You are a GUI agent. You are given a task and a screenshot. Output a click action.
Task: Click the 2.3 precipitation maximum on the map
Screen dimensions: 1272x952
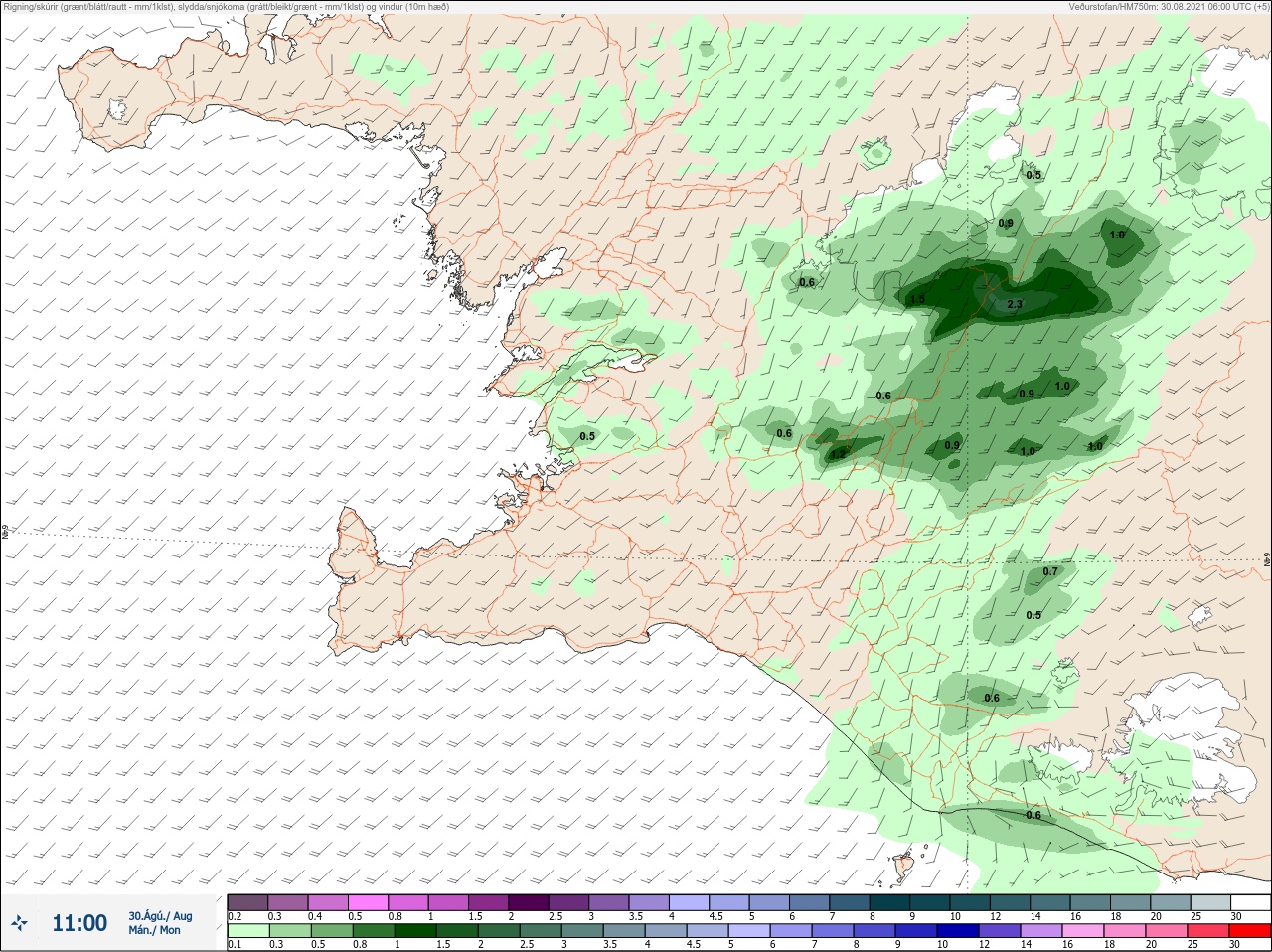coord(1015,305)
